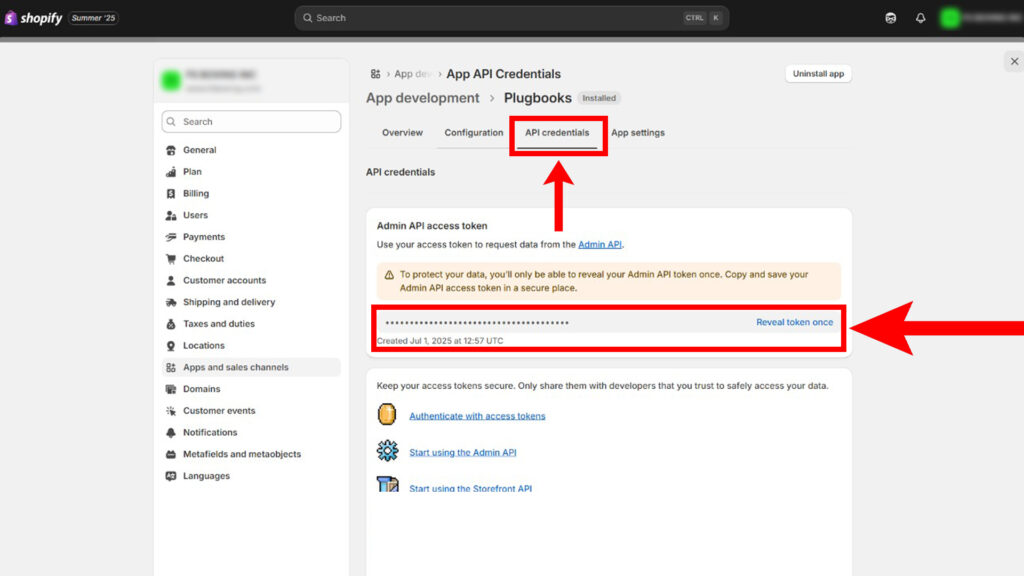Click the Payments icon in sidebar
Image resolution: width=1024 pixels, height=576 pixels.
(x=171, y=237)
